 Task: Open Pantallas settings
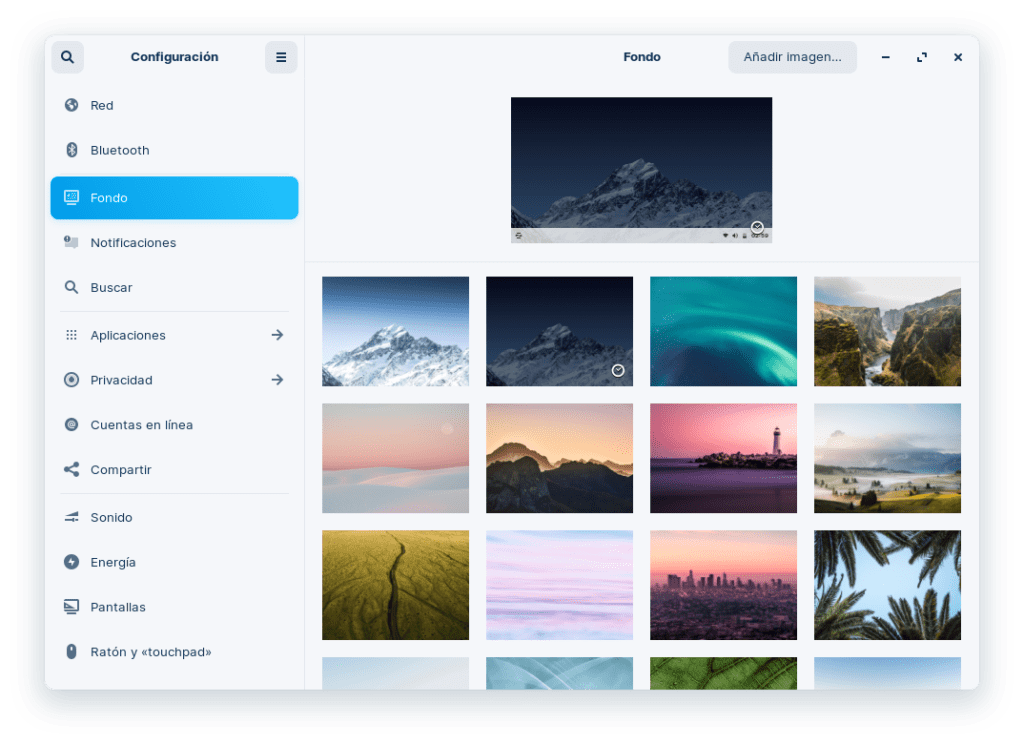(x=174, y=607)
